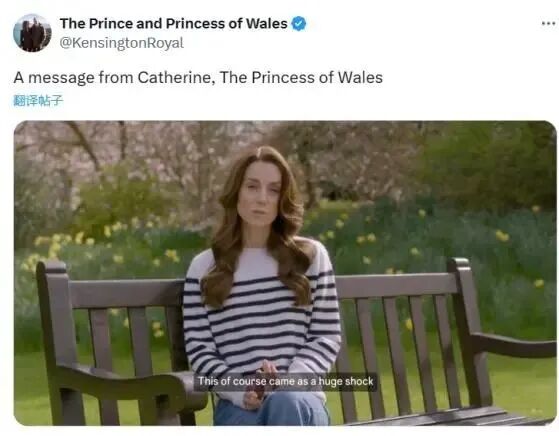Screen dimensions: 559x436
Task: Click the word Catherine in the post text
Action: tap(176, 77)
